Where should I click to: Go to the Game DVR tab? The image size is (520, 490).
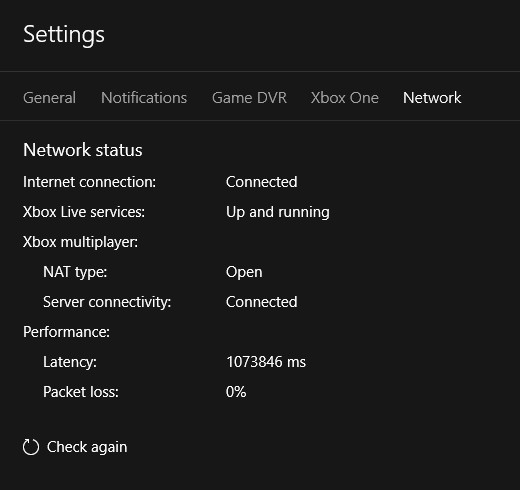pos(249,98)
